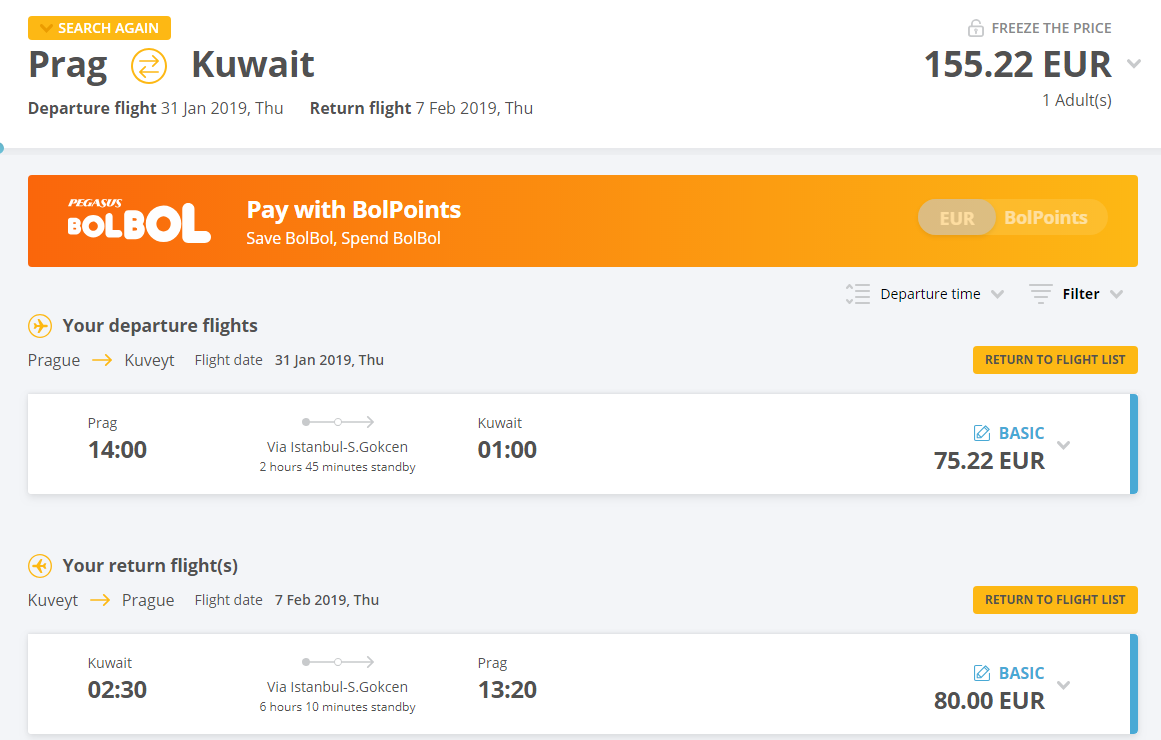Click the departure flights airplane icon

point(40,326)
